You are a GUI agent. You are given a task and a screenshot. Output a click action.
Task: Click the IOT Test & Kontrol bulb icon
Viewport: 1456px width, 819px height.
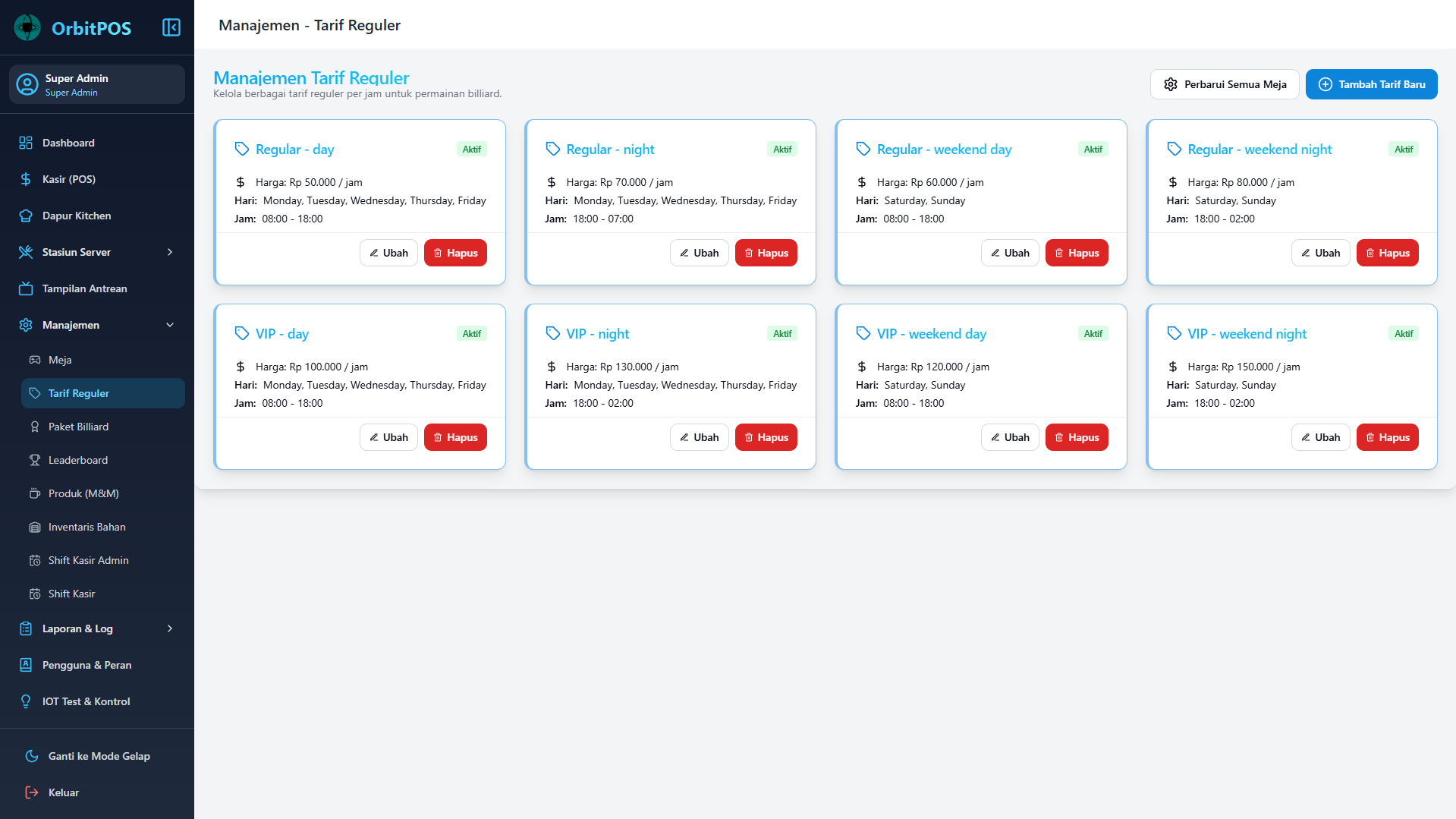[26, 701]
